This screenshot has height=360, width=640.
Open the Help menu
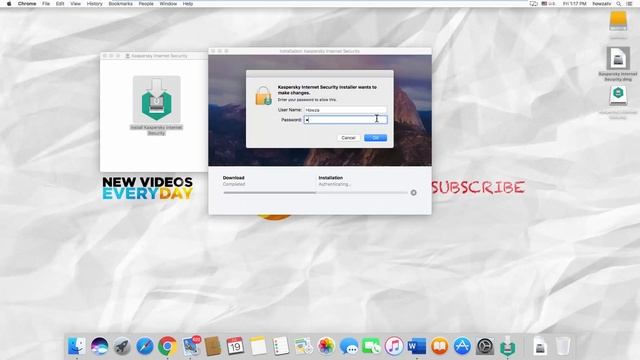point(188,4)
